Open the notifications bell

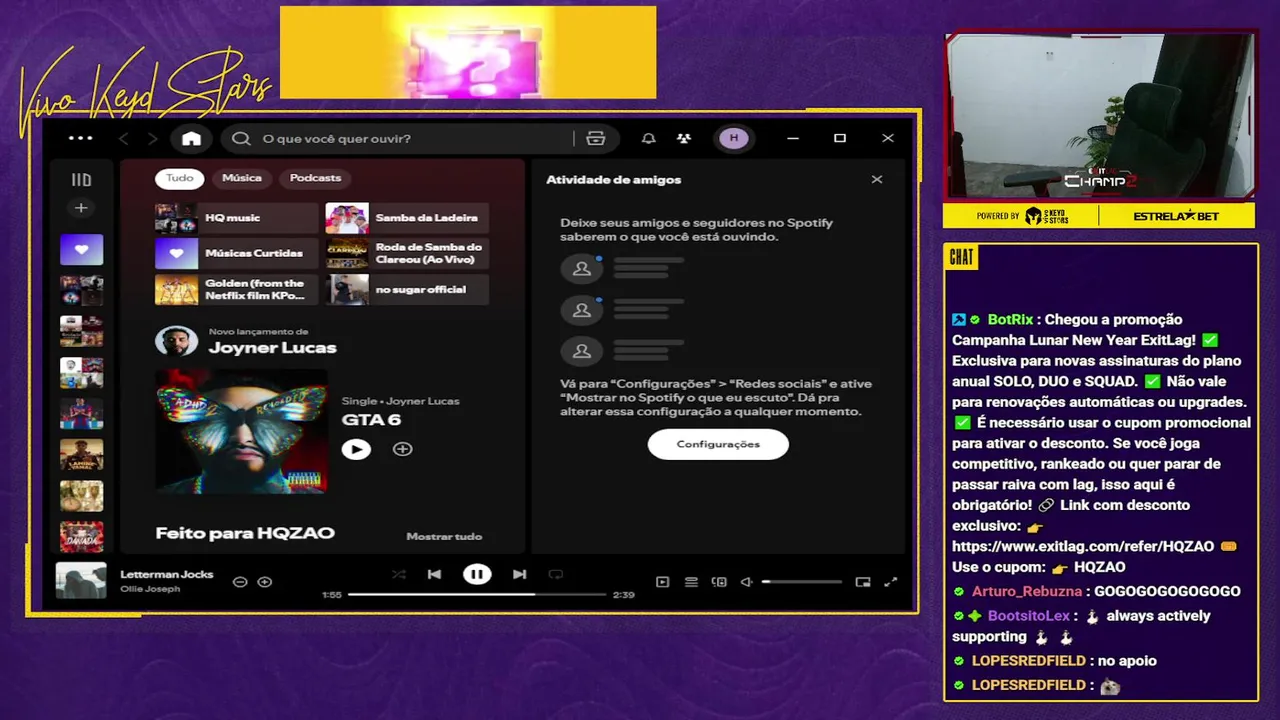[648, 138]
